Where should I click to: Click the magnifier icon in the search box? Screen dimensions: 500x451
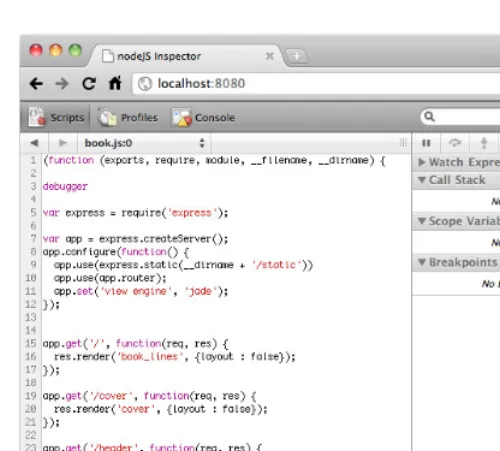429,117
